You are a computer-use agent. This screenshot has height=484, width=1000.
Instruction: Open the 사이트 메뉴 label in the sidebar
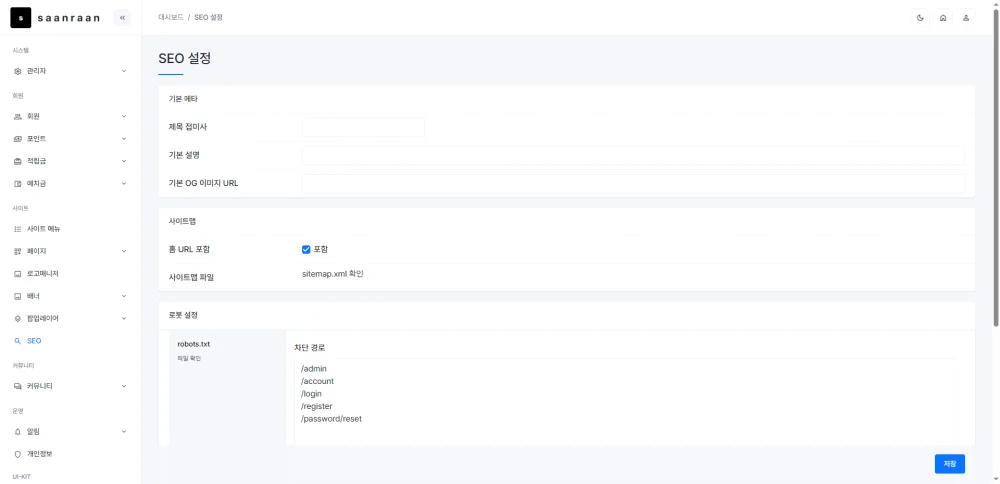click(x=43, y=229)
